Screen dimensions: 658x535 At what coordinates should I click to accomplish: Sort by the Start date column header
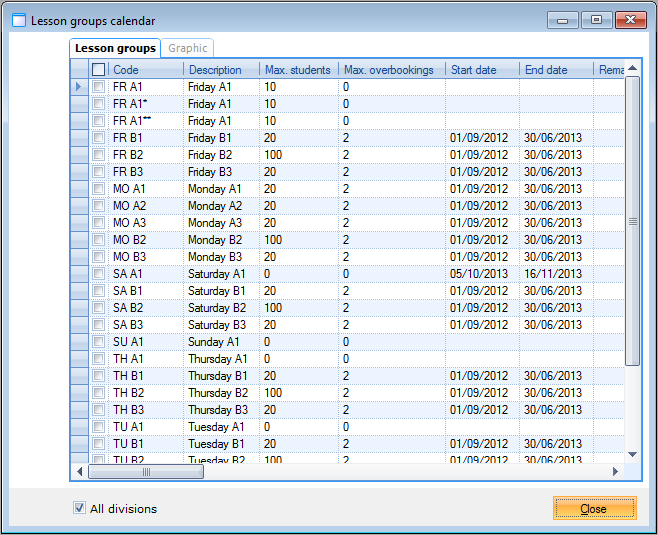point(482,70)
